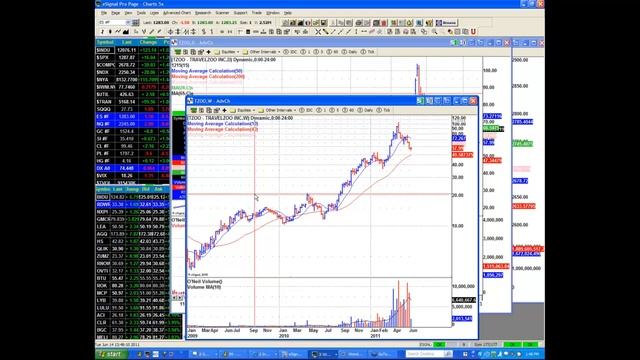Choose the line chart type icon
The width and height of the screenshot is (640, 360).
click(118, 31)
